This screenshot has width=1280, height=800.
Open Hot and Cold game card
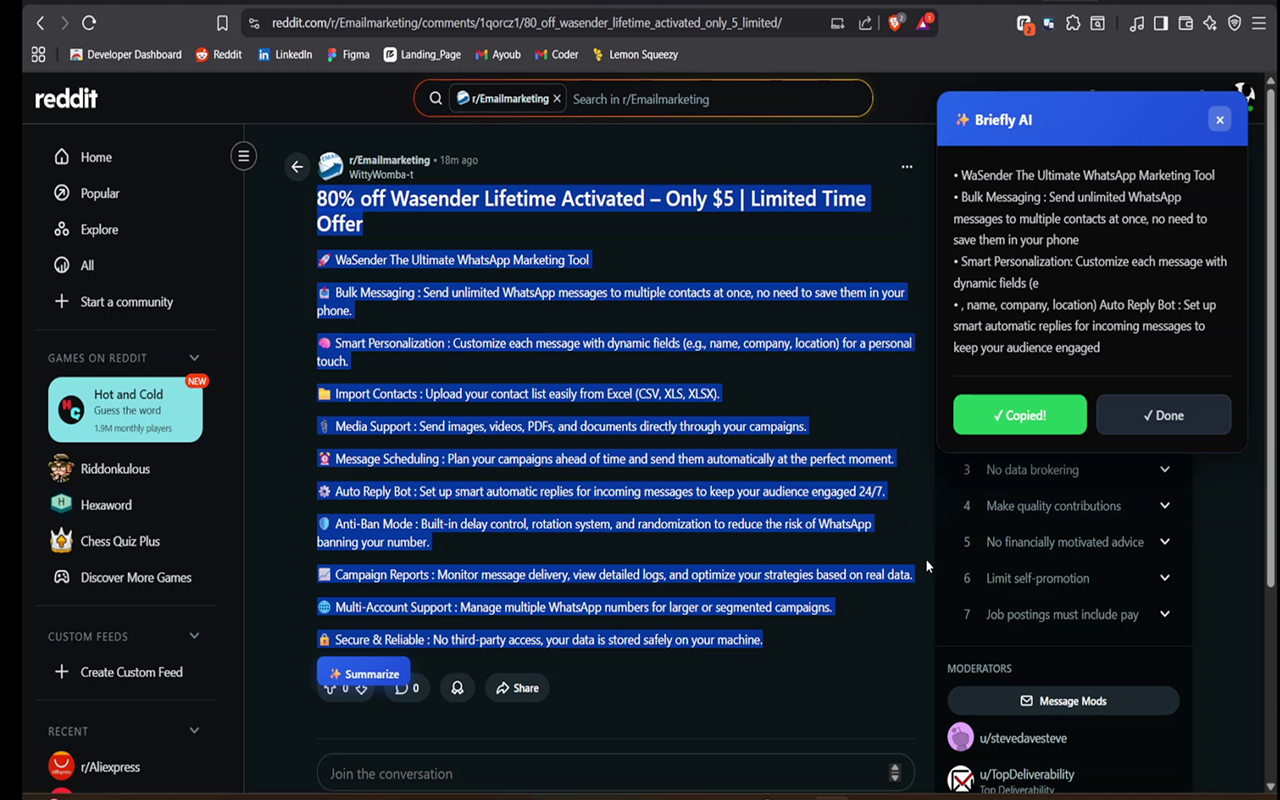click(125, 410)
